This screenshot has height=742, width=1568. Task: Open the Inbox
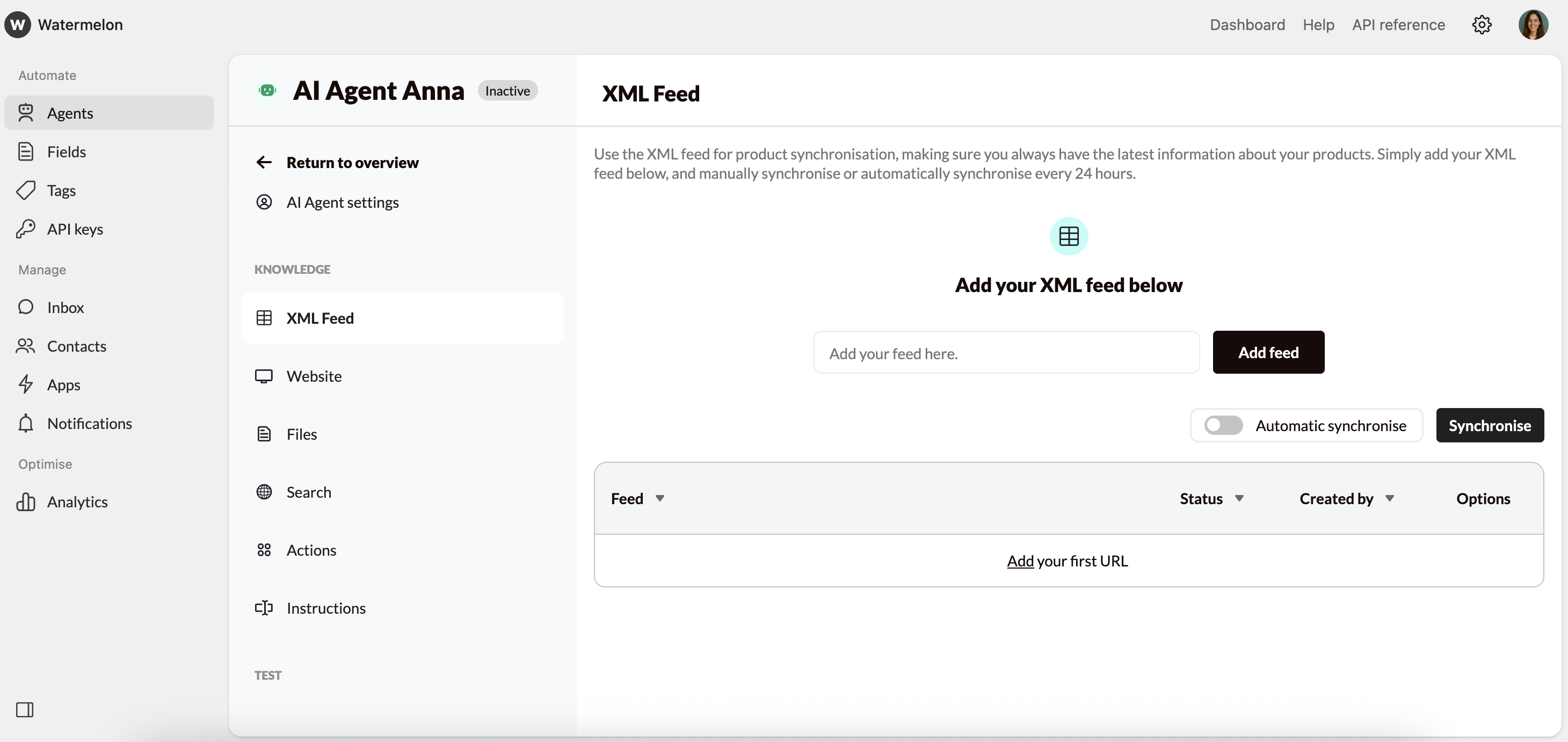pos(65,308)
